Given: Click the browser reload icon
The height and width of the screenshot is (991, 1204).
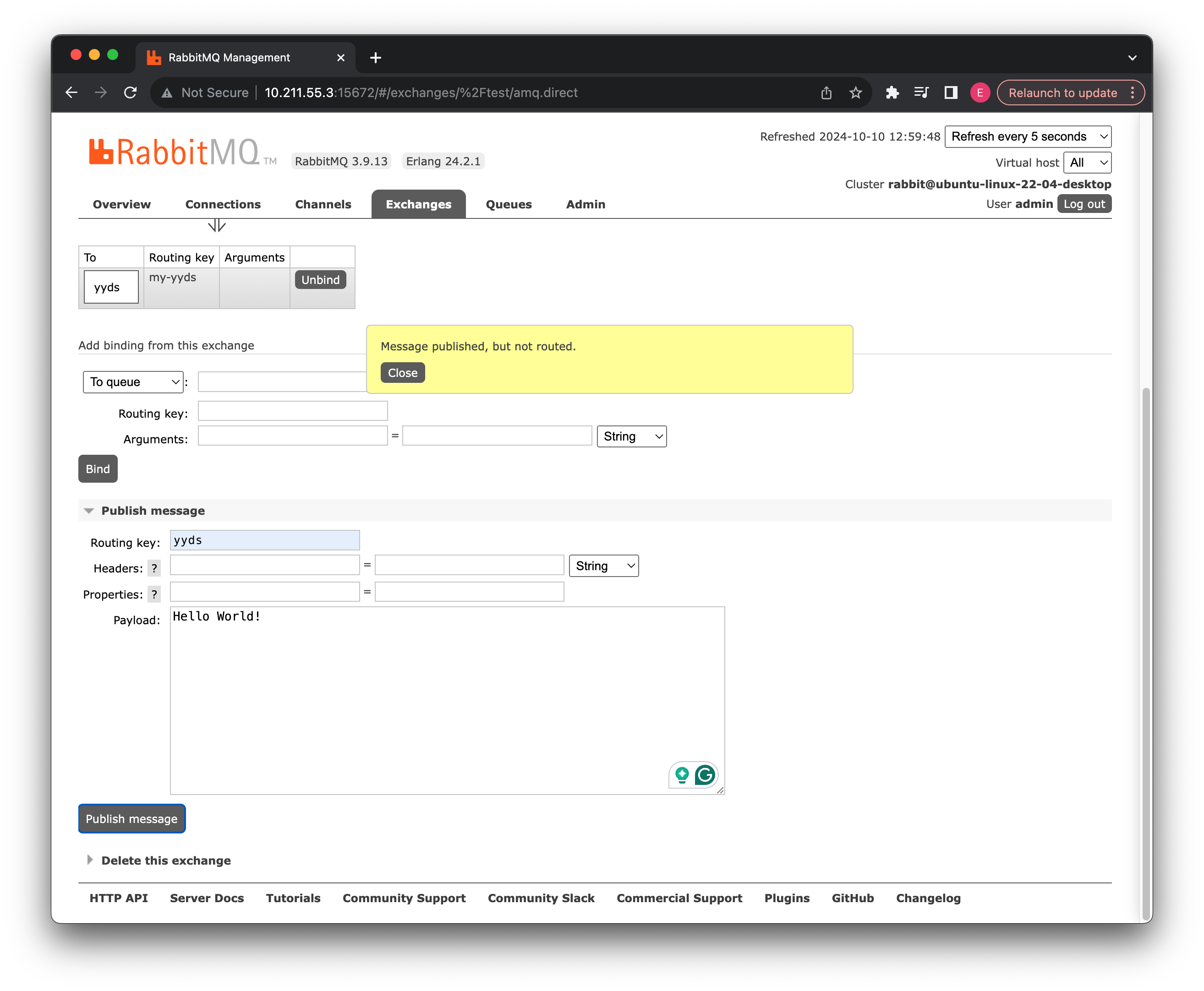Looking at the screenshot, I should pos(130,93).
